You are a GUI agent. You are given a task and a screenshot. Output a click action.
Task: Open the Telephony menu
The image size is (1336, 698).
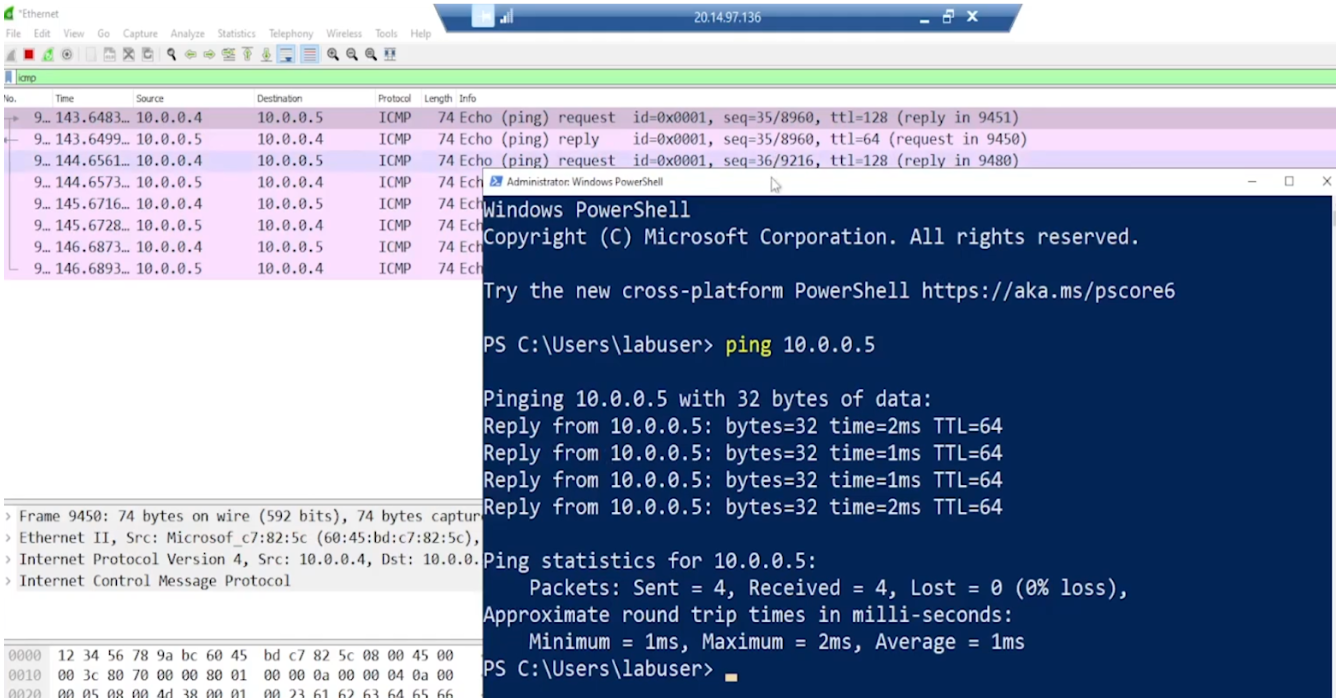(290, 33)
